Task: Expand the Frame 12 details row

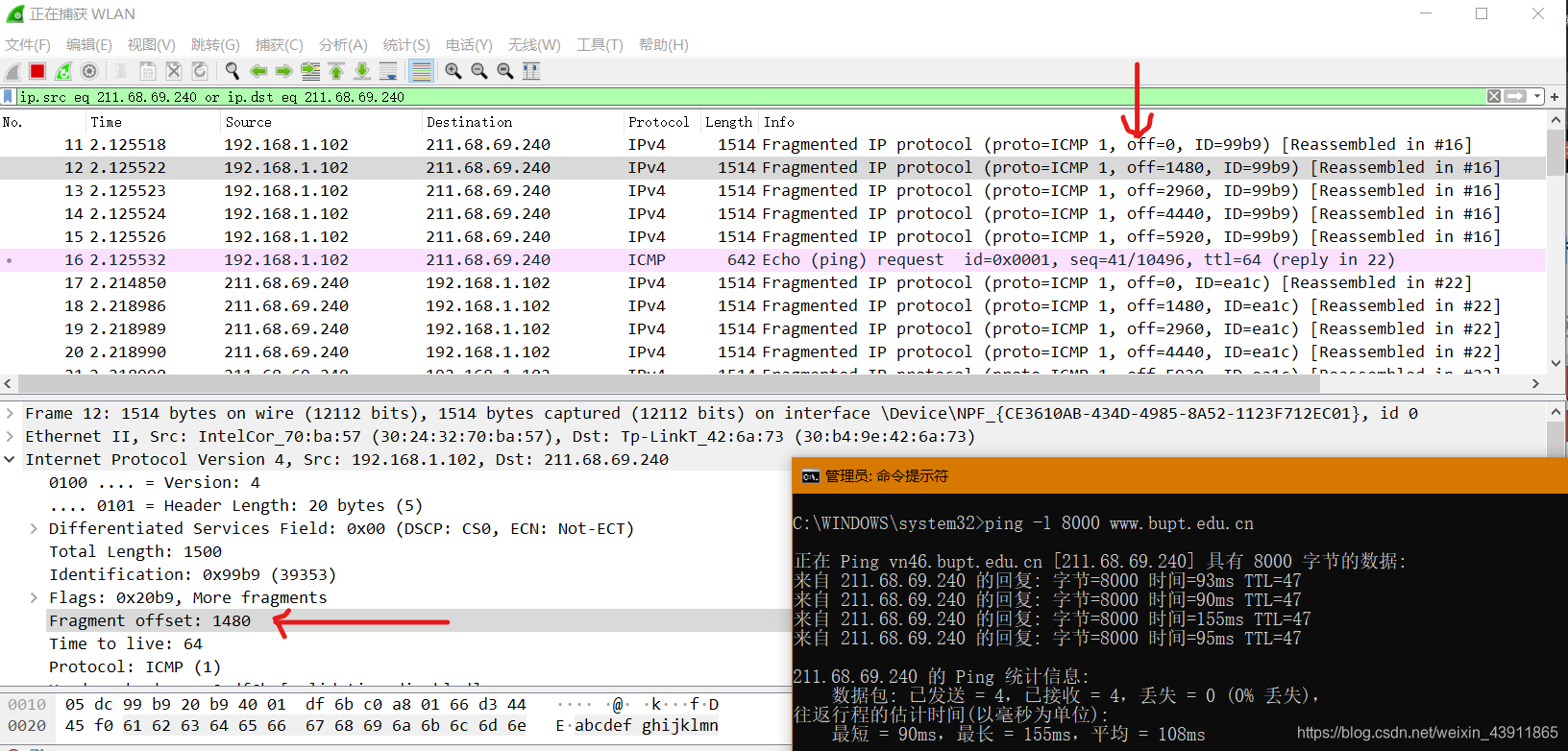Action: [x=10, y=414]
